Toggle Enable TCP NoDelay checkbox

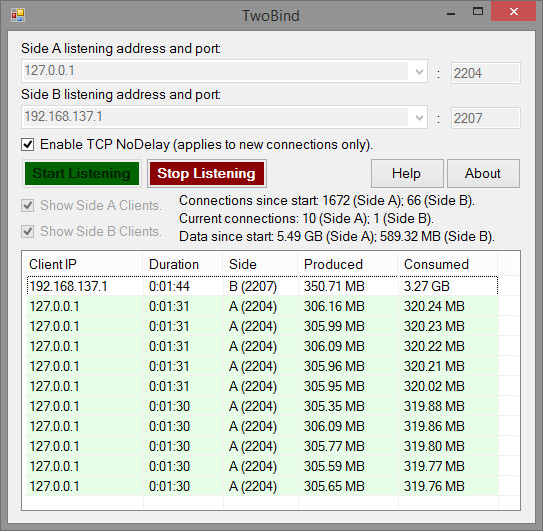coord(28,144)
